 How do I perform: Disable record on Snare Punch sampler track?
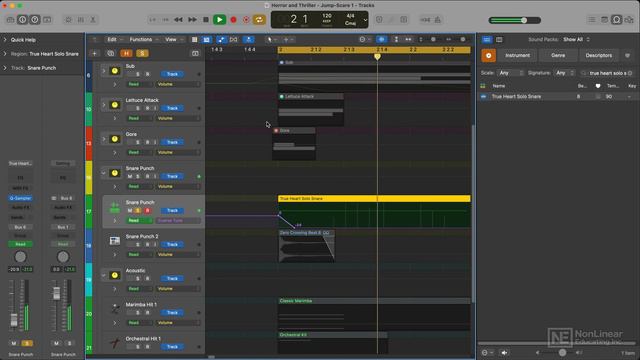point(147,211)
